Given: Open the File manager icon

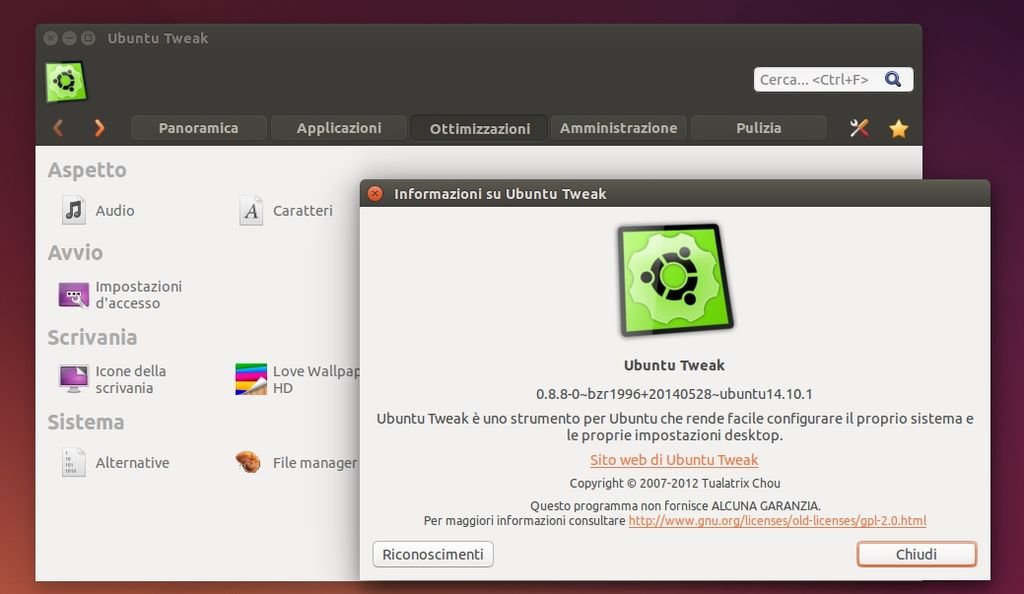Looking at the screenshot, I should [248, 462].
